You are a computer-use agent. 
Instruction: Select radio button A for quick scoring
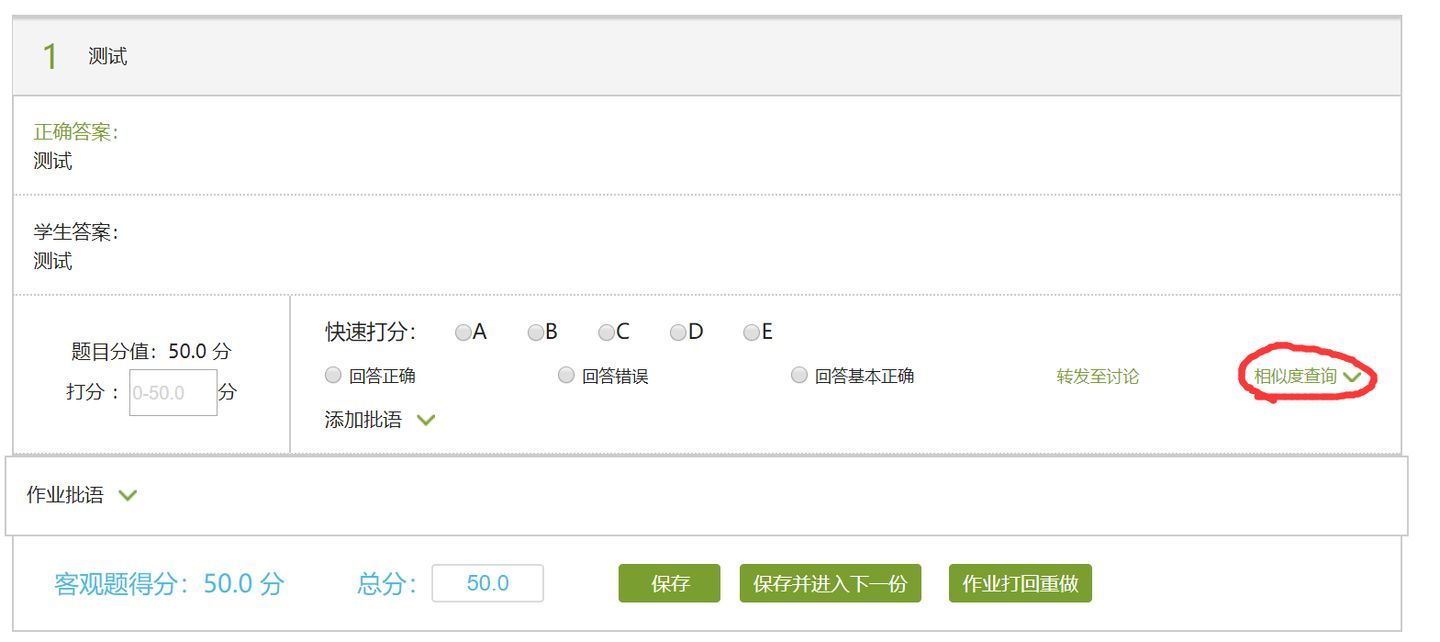tap(461, 331)
